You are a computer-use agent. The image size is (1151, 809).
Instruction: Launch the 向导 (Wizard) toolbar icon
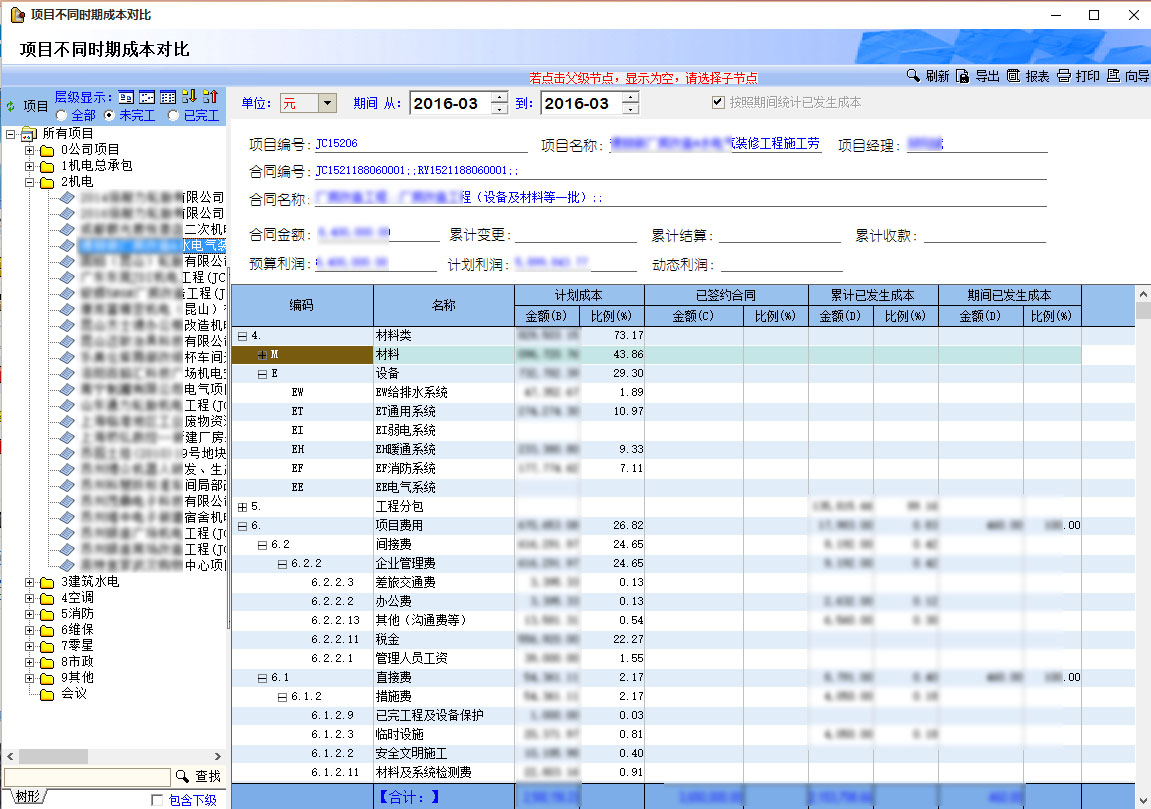pos(1113,76)
